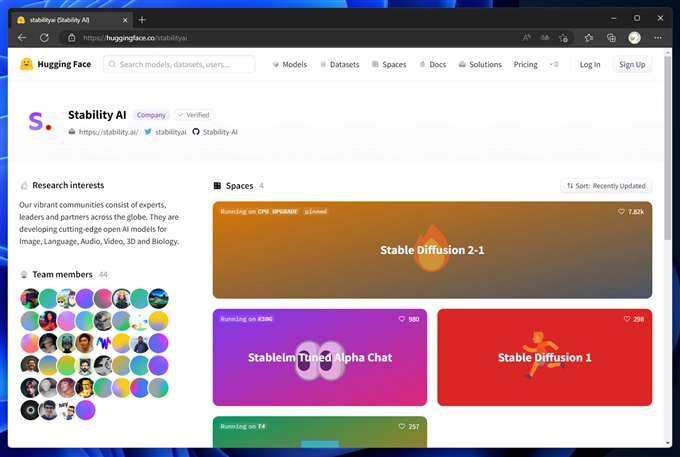
Task: Open Models in the navigation bar
Action: (290, 64)
